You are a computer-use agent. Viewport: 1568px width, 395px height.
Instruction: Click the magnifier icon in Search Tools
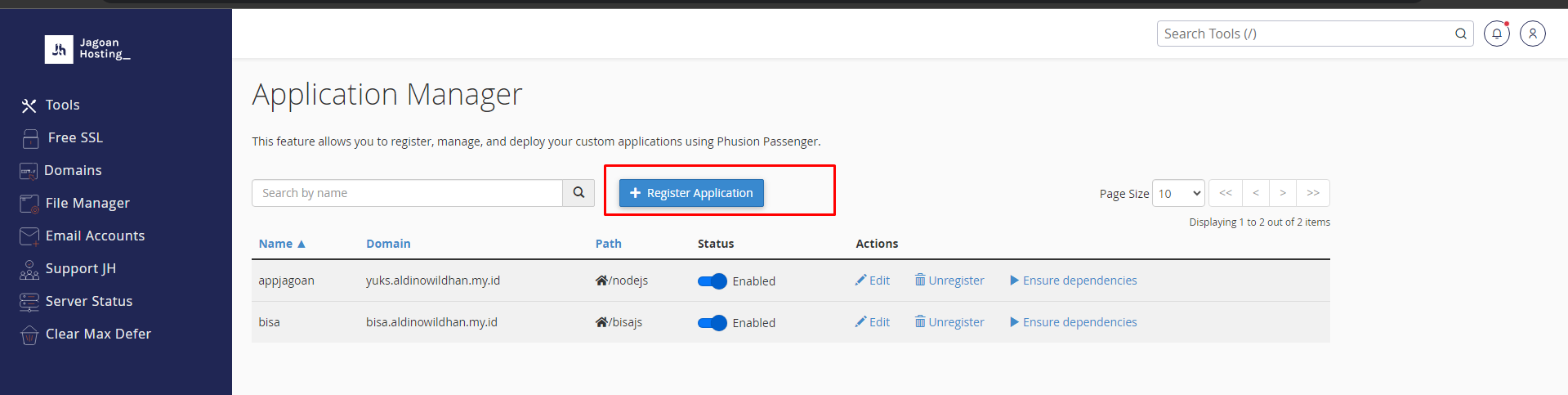click(x=1461, y=34)
